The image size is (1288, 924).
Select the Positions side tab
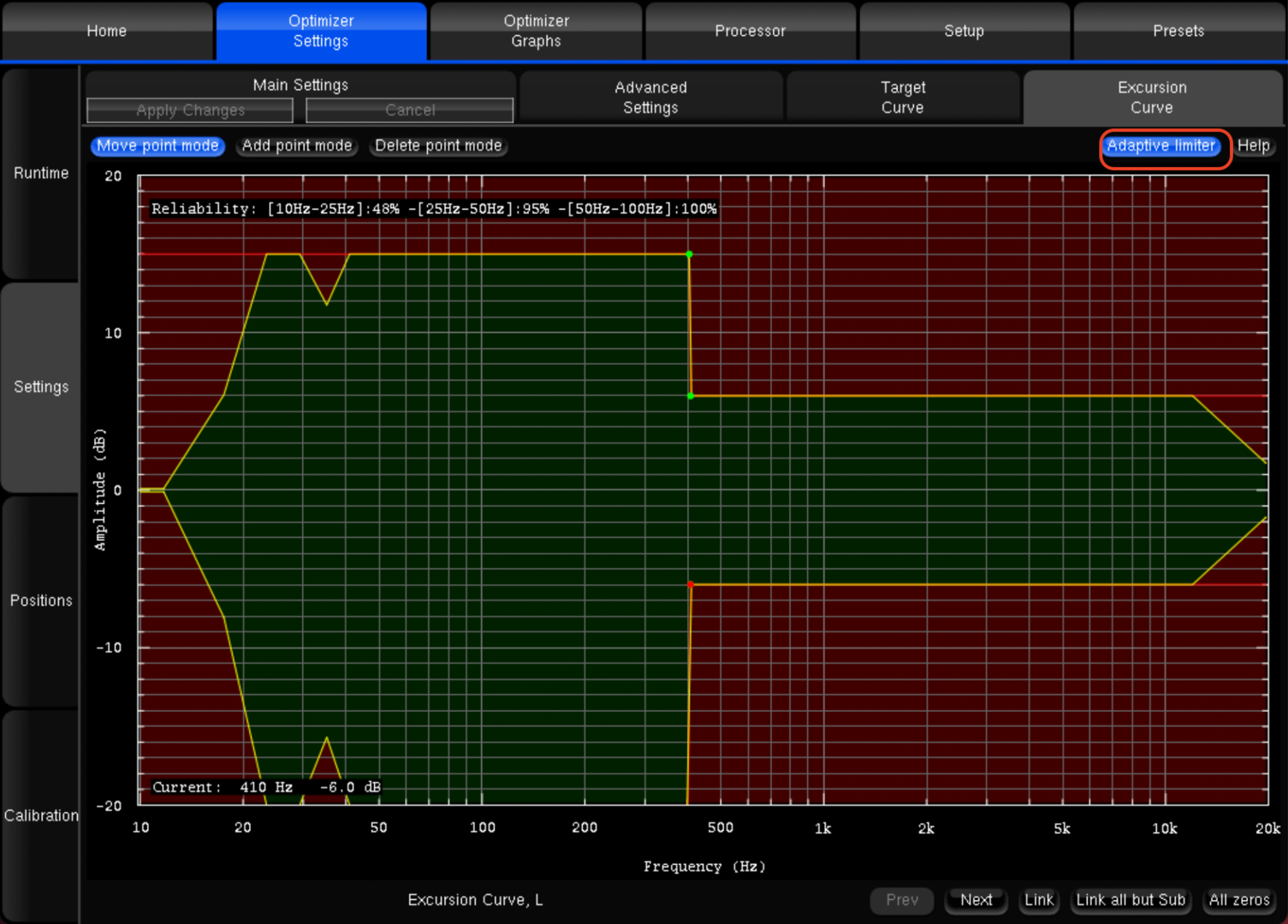[41, 601]
